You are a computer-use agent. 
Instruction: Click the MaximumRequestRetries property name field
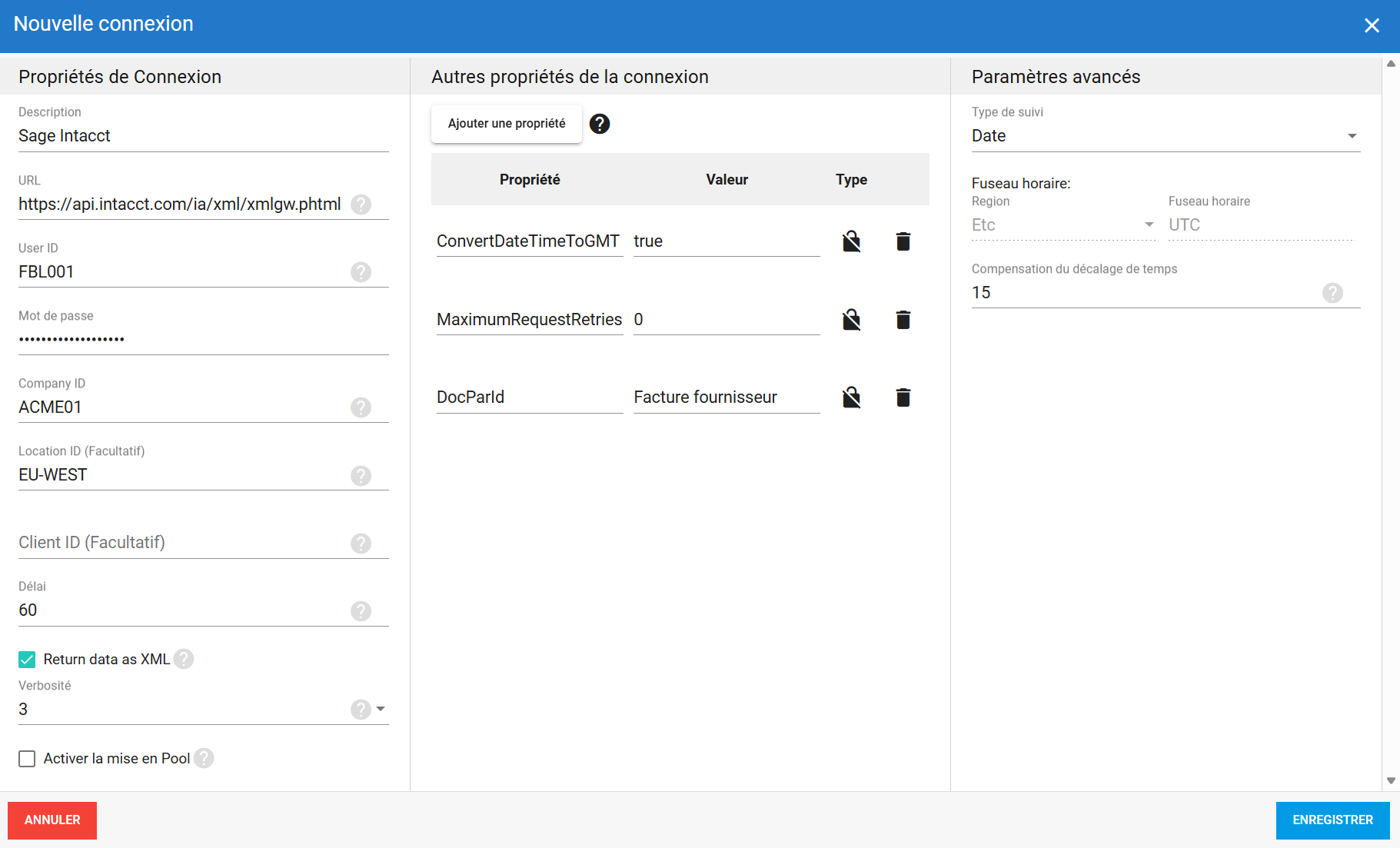point(530,320)
